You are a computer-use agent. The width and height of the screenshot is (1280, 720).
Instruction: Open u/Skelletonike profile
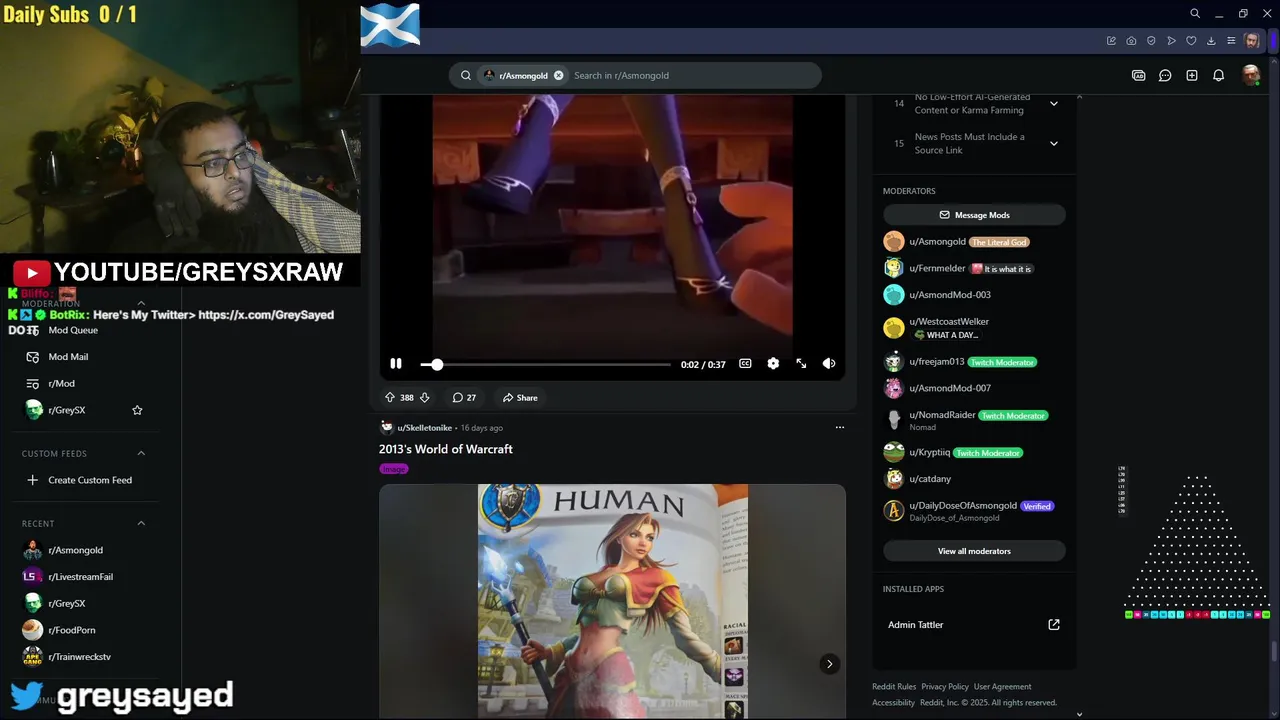[x=425, y=428]
